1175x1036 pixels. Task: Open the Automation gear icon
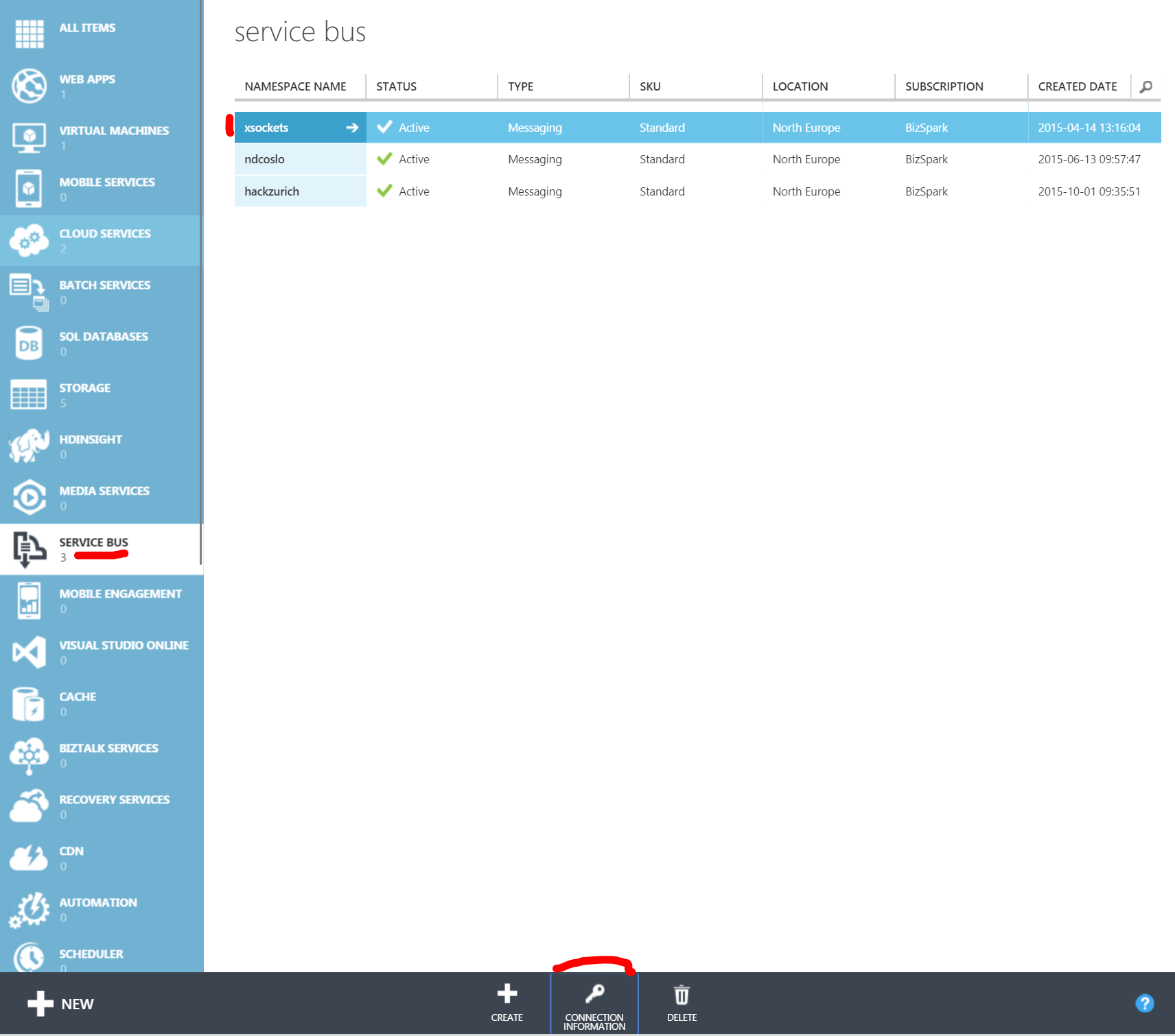tap(29, 910)
